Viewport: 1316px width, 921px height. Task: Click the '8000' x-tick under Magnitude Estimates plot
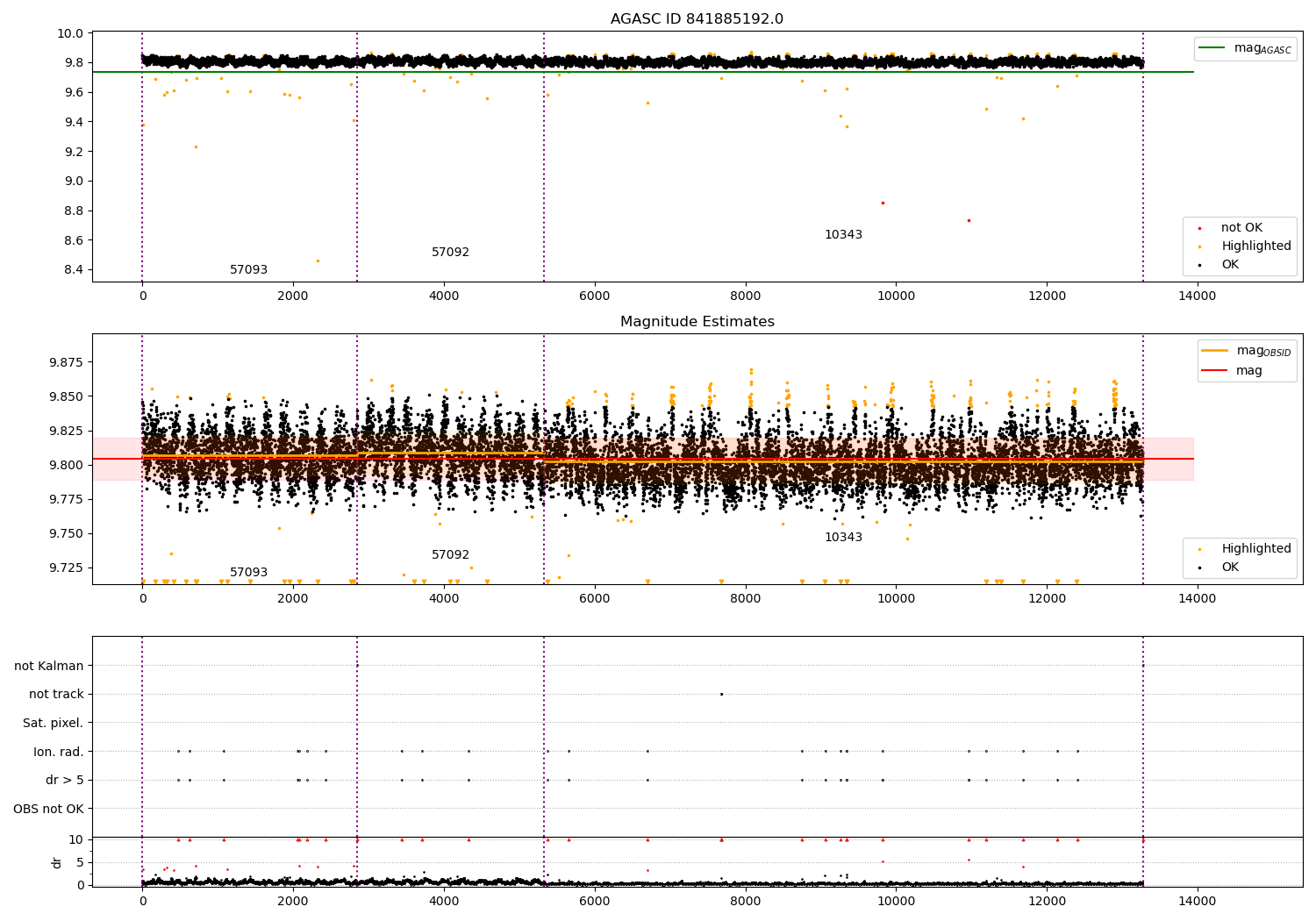[746, 599]
